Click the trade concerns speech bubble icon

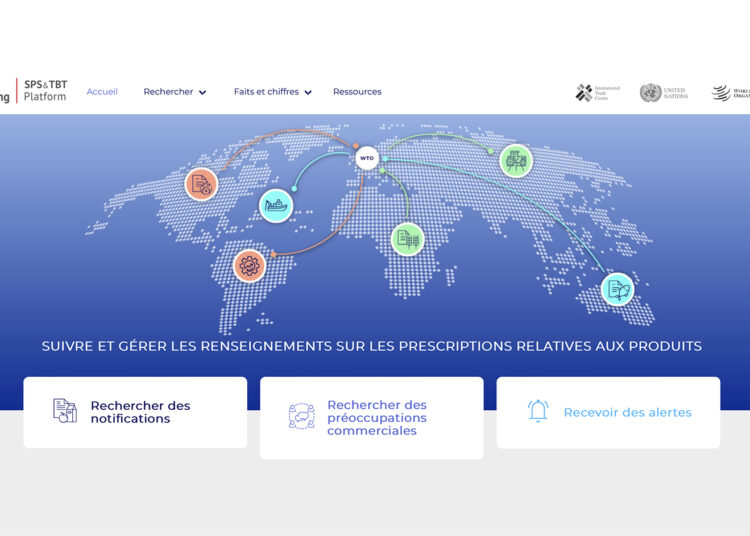coord(301,417)
